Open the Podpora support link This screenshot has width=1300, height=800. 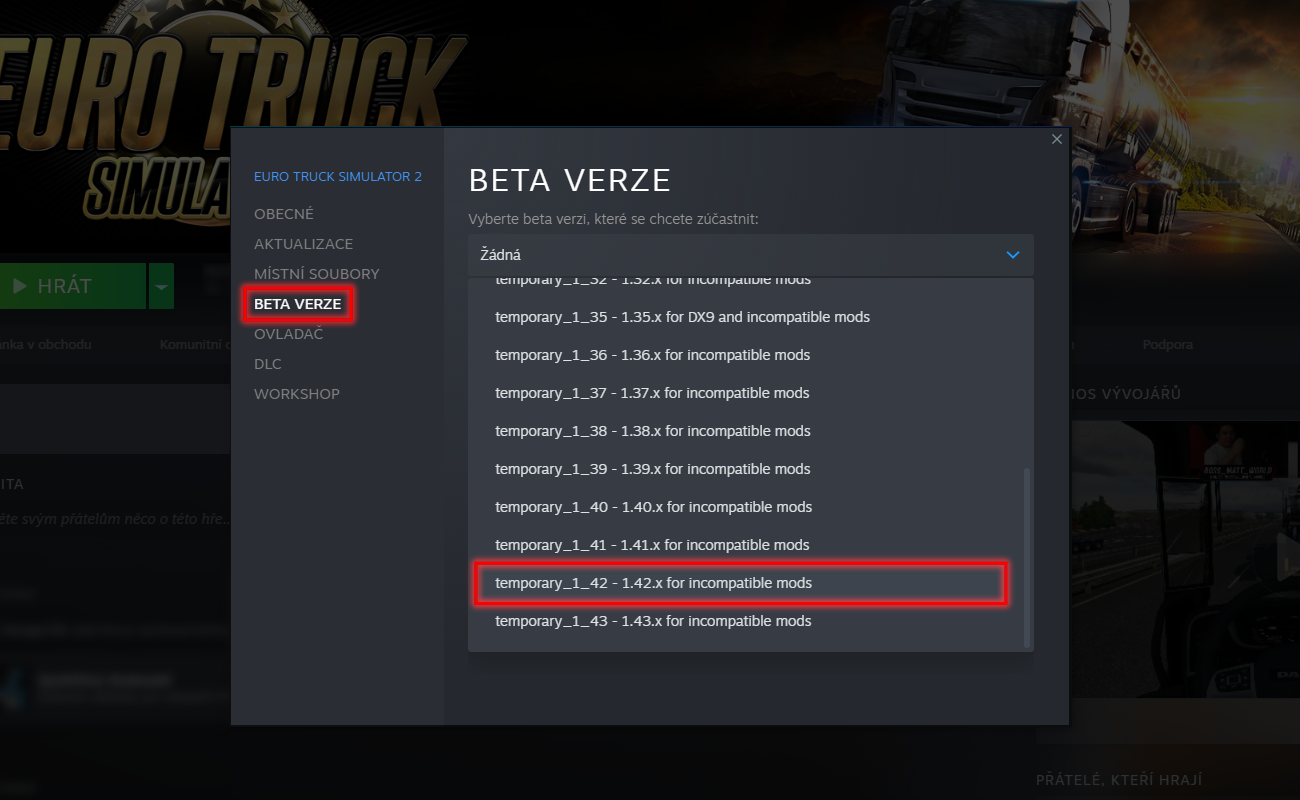[1167, 345]
